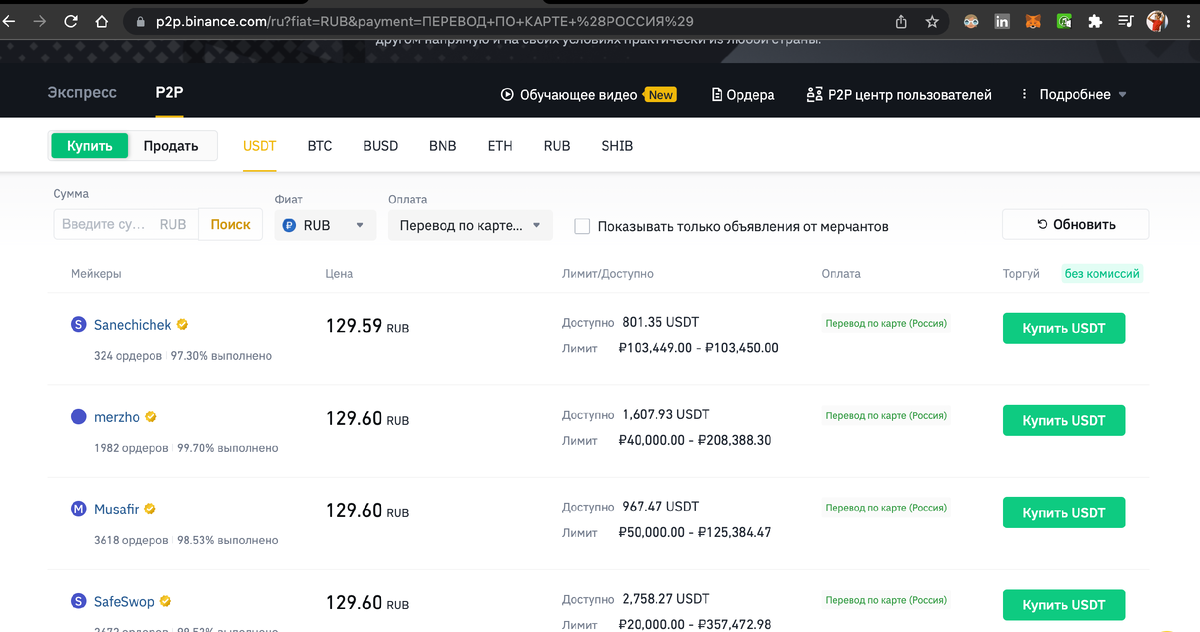Click merzho's avatar icon

coord(78,416)
